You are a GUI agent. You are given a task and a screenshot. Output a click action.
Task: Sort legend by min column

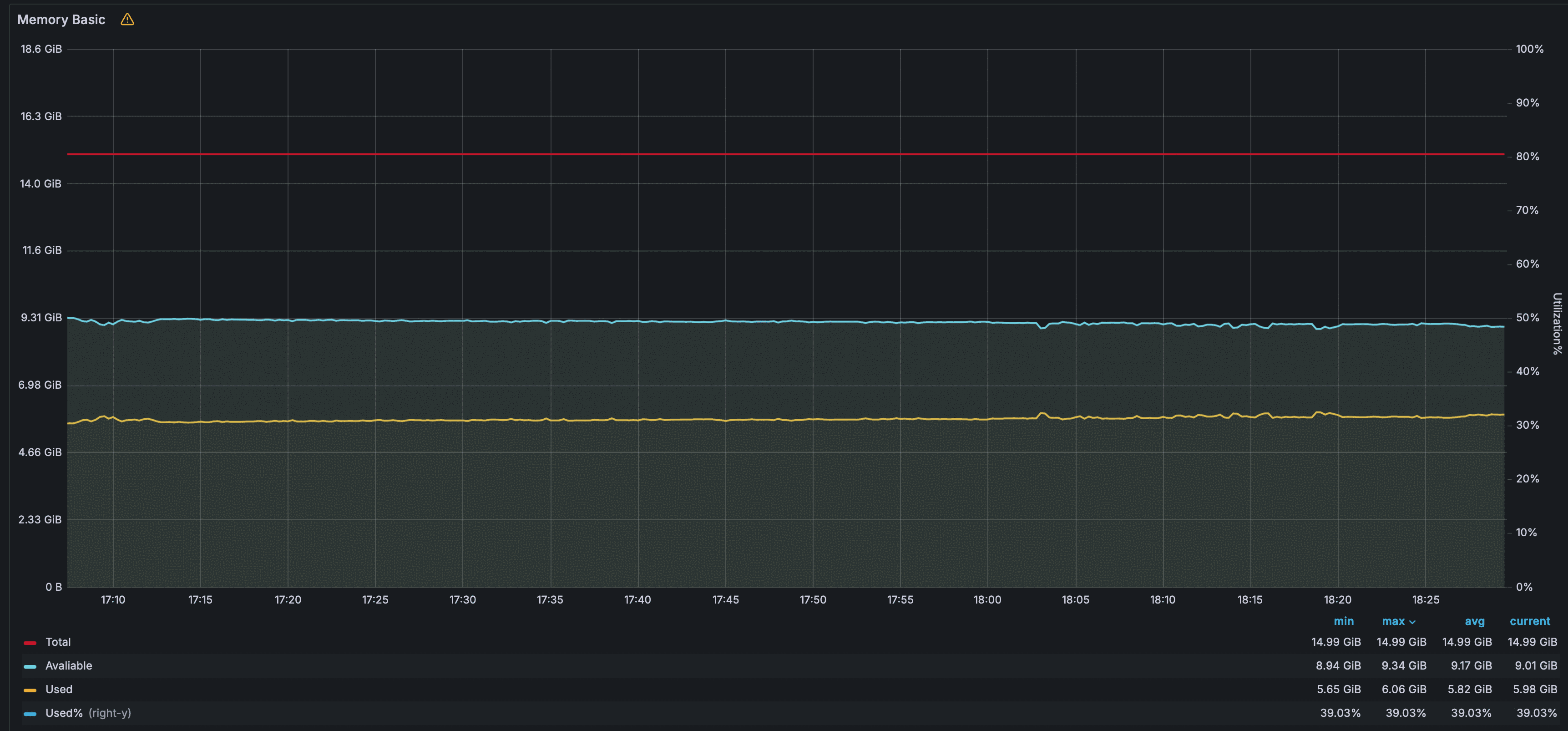coord(1343,621)
